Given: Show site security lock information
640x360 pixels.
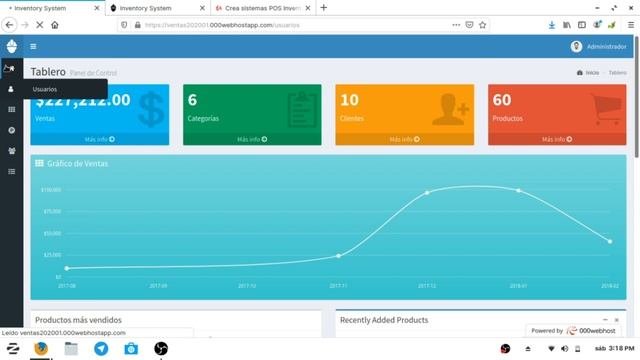Looking at the screenshot, I should click(x=138, y=25).
